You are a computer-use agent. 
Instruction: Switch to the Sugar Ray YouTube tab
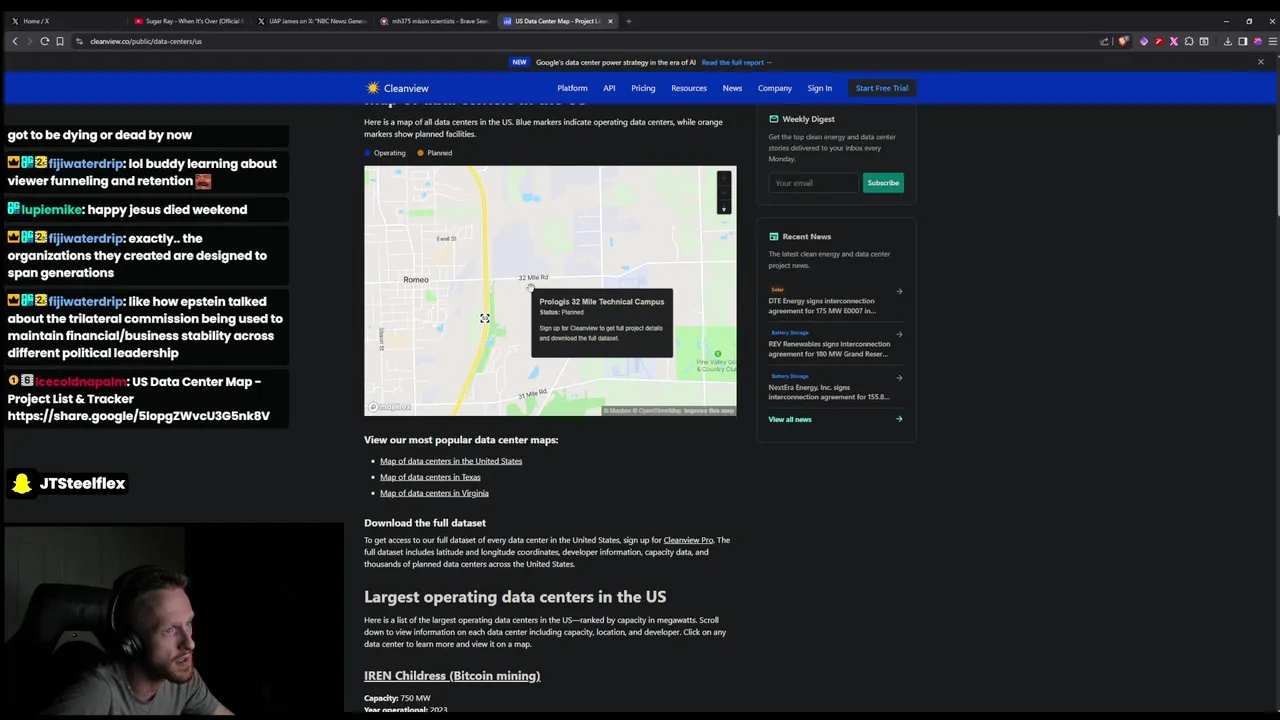coord(188,21)
